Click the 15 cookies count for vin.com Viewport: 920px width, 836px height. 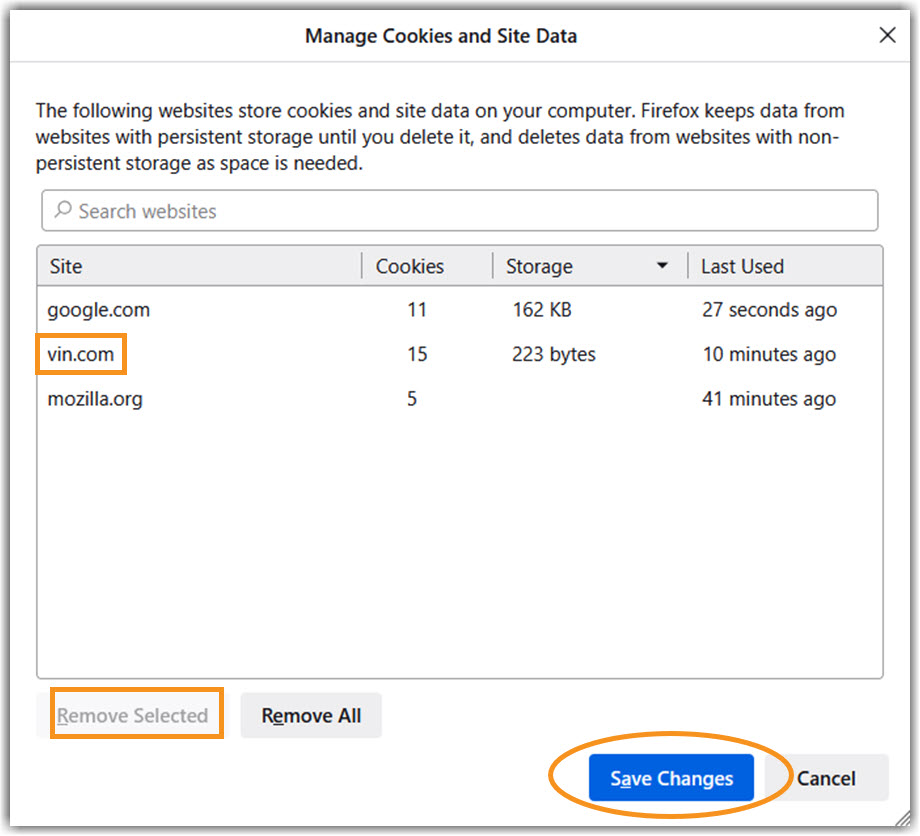(x=417, y=354)
